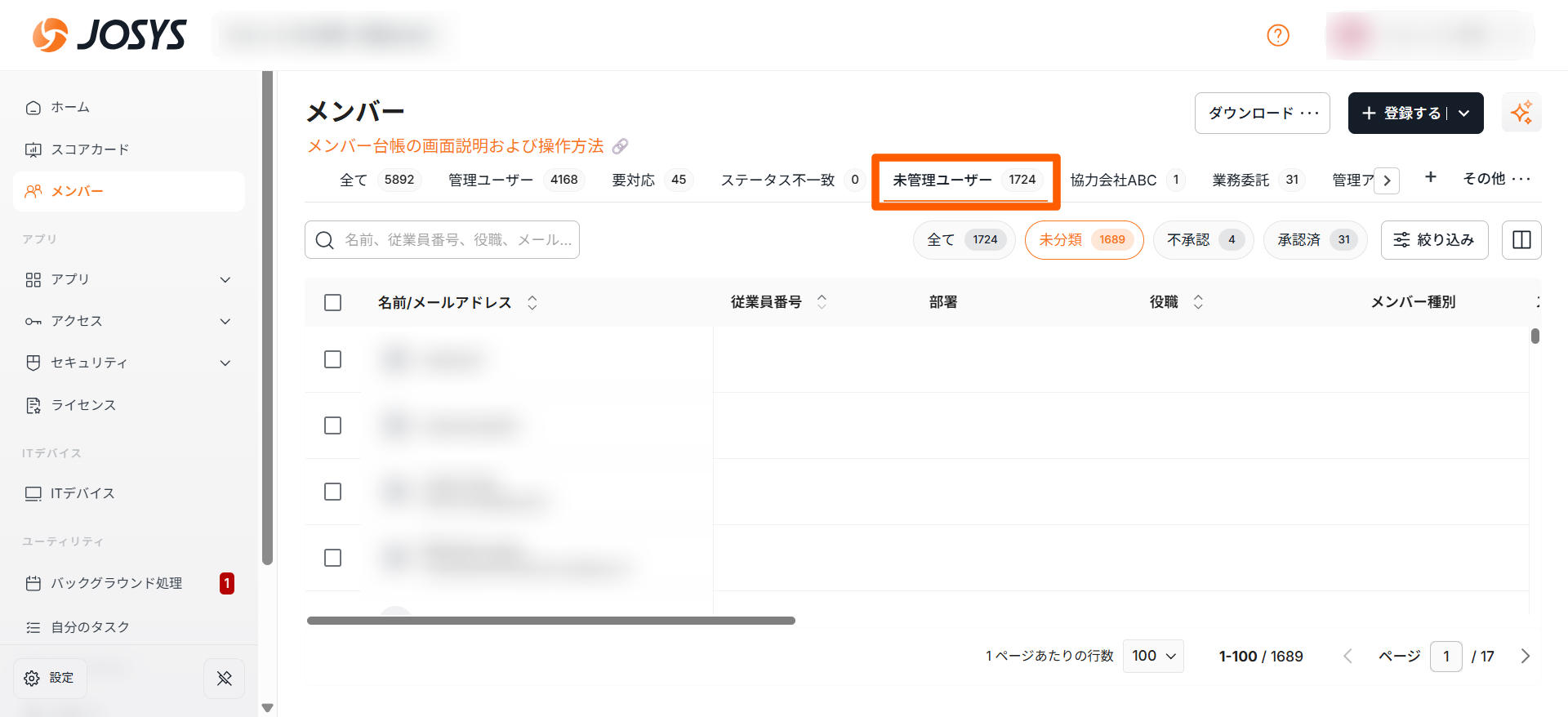Open rows per page dropdown showing 100

click(x=1152, y=656)
